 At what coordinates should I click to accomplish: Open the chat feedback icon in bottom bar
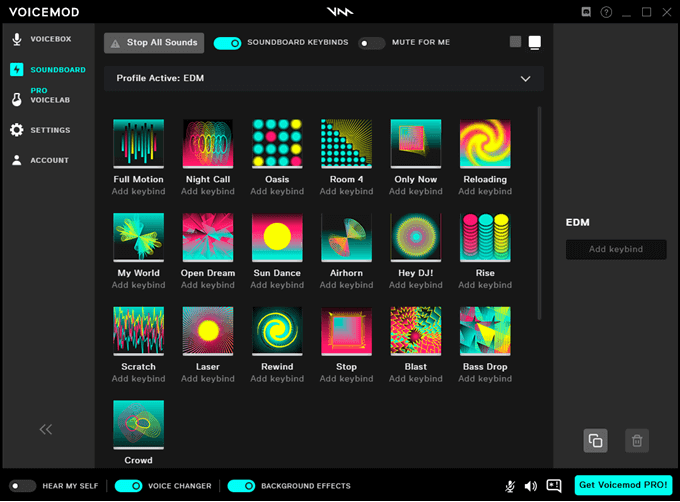(554, 486)
